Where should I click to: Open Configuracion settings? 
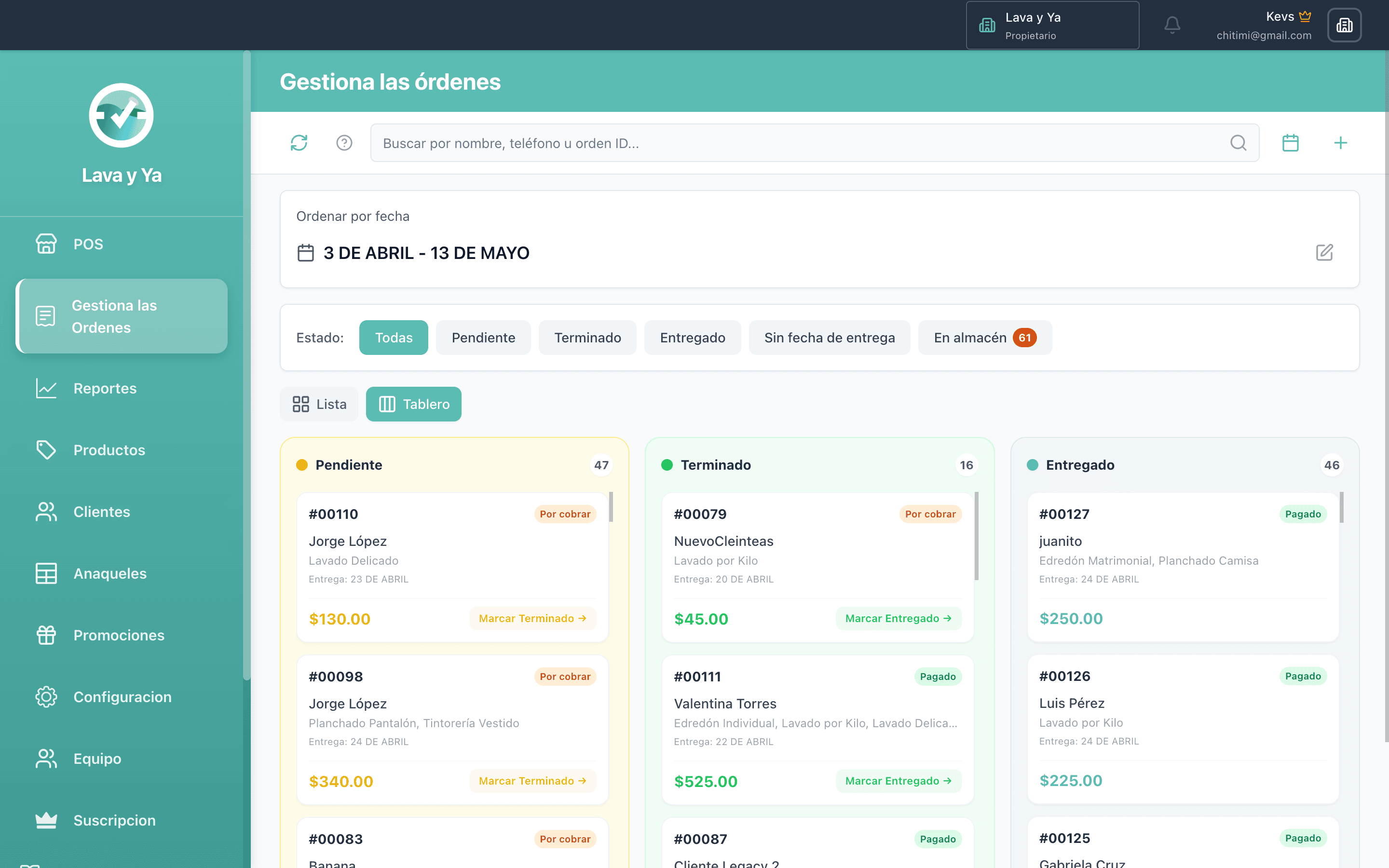click(122, 697)
